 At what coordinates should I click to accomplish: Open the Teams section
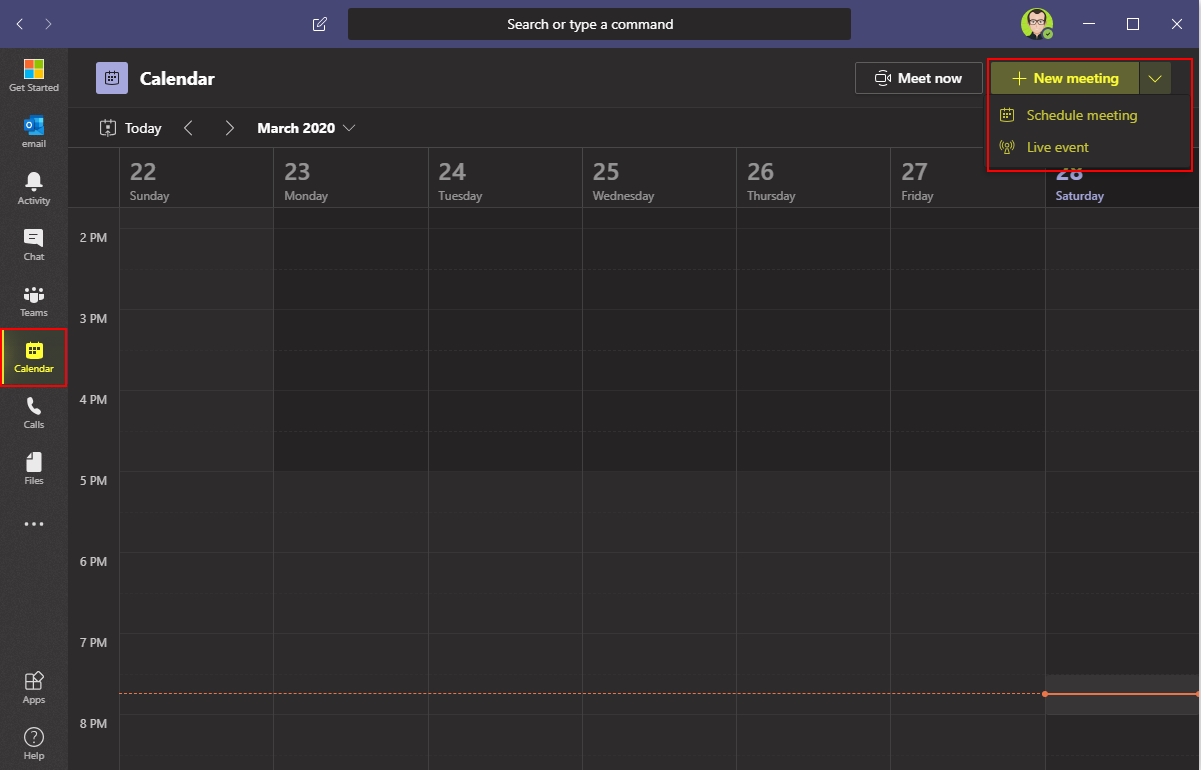[x=34, y=300]
